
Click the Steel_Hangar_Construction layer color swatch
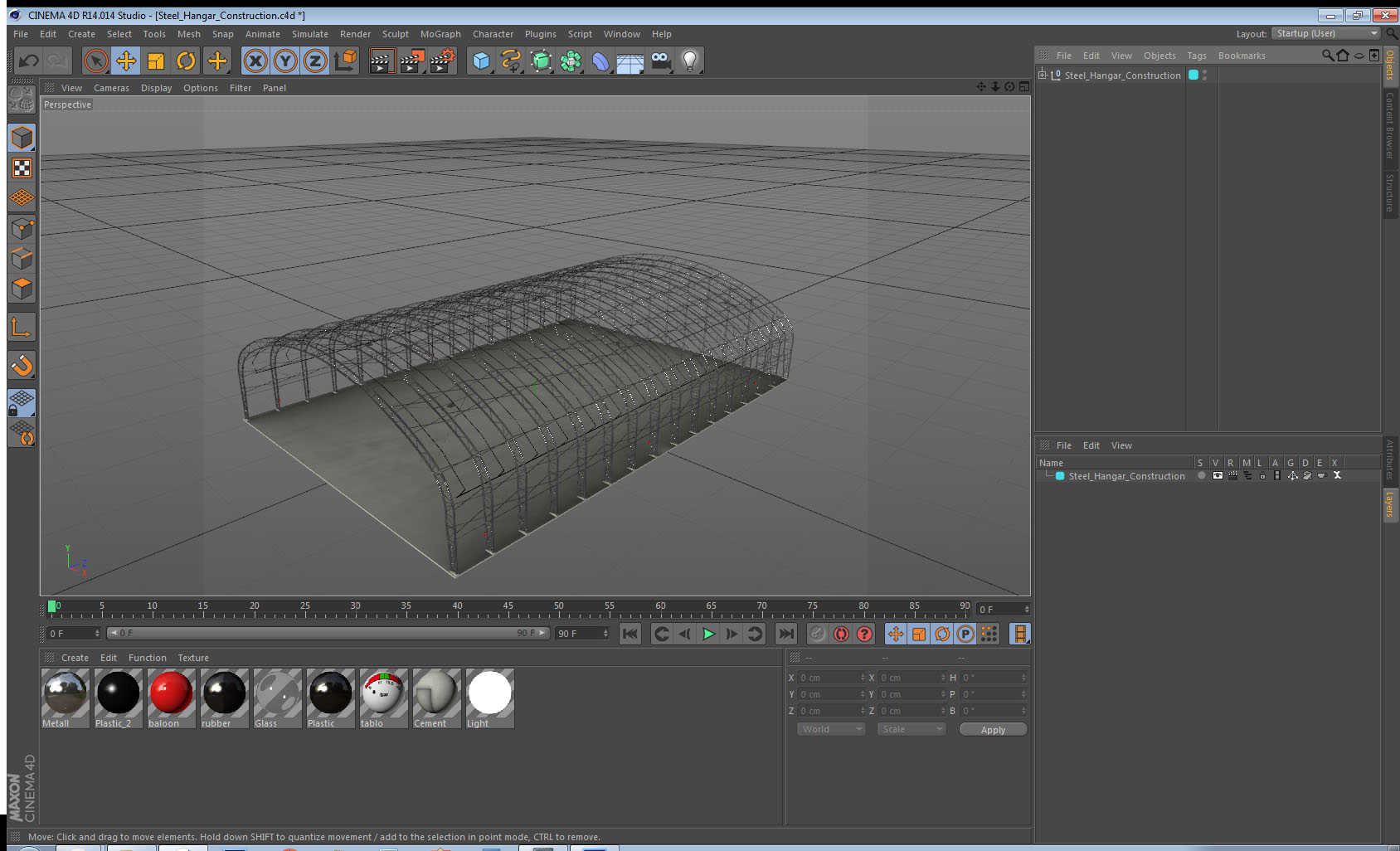(x=1060, y=476)
